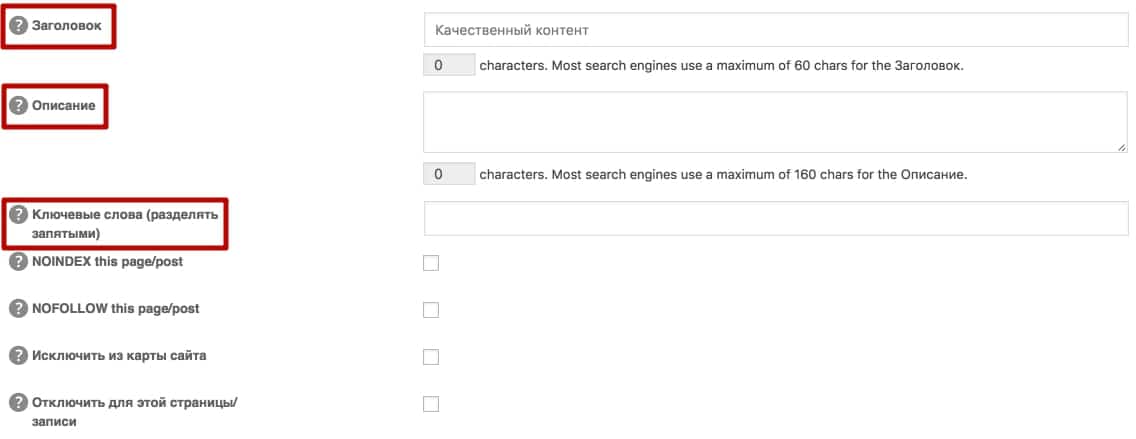Click inside the Описание textarea

click(x=775, y=122)
